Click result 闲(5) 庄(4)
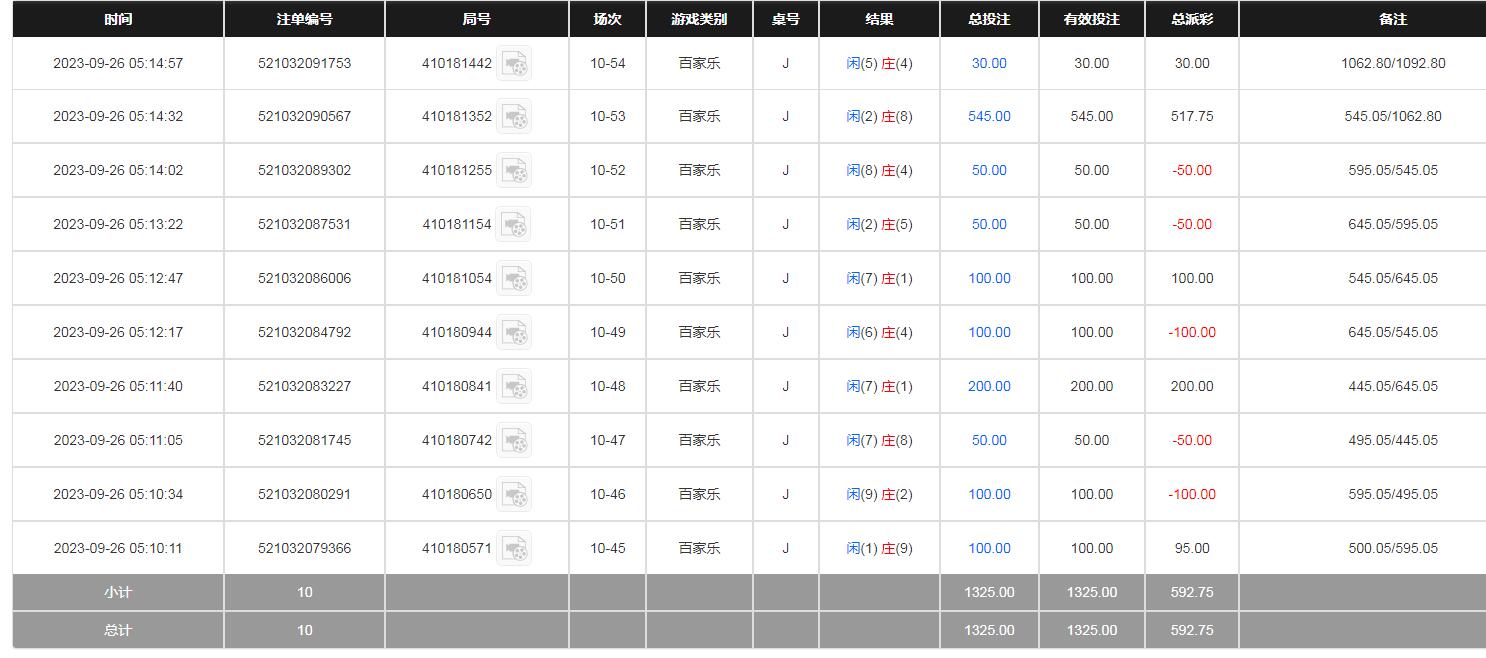1486x658 pixels. [x=879, y=63]
